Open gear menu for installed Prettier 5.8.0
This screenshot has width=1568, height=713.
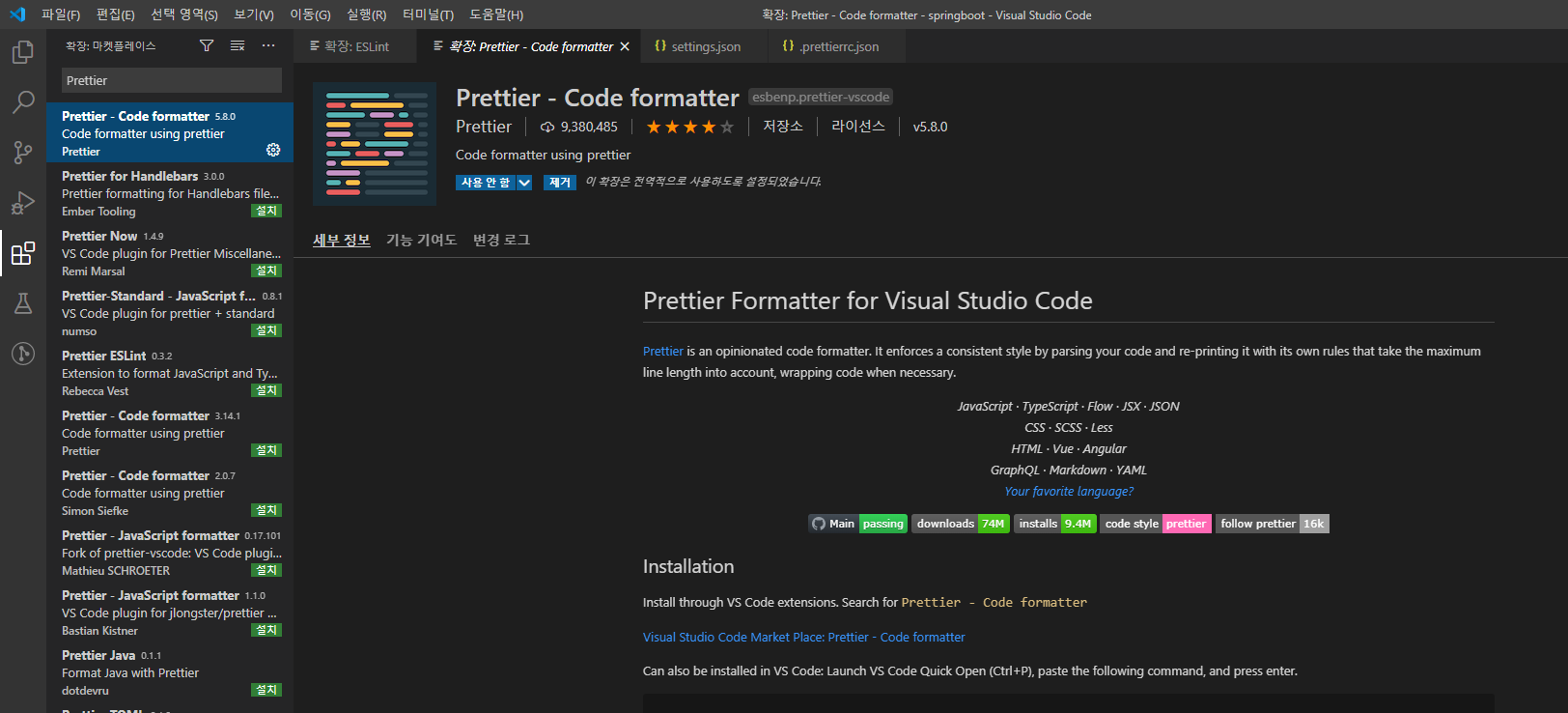click(273, 150)
